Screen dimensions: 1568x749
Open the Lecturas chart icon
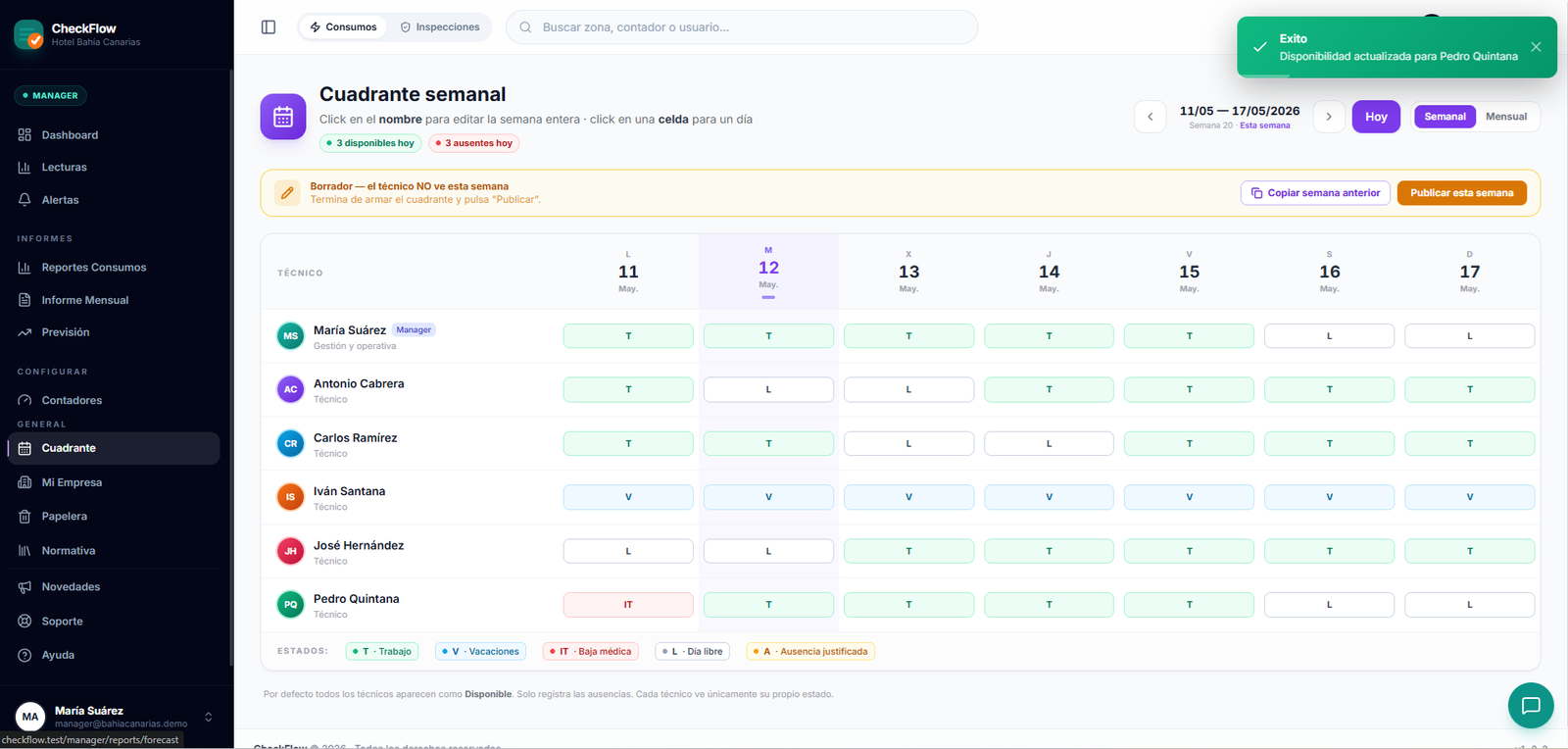click(24, 168)
